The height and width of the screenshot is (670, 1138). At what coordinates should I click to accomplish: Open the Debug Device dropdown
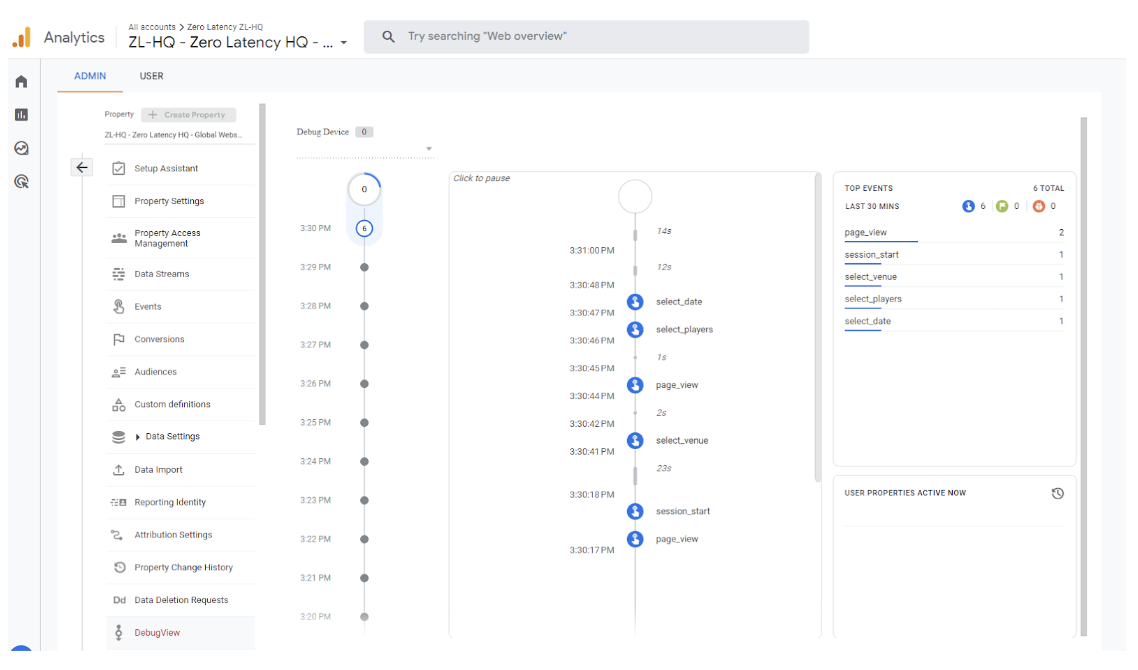pos(364,149)
